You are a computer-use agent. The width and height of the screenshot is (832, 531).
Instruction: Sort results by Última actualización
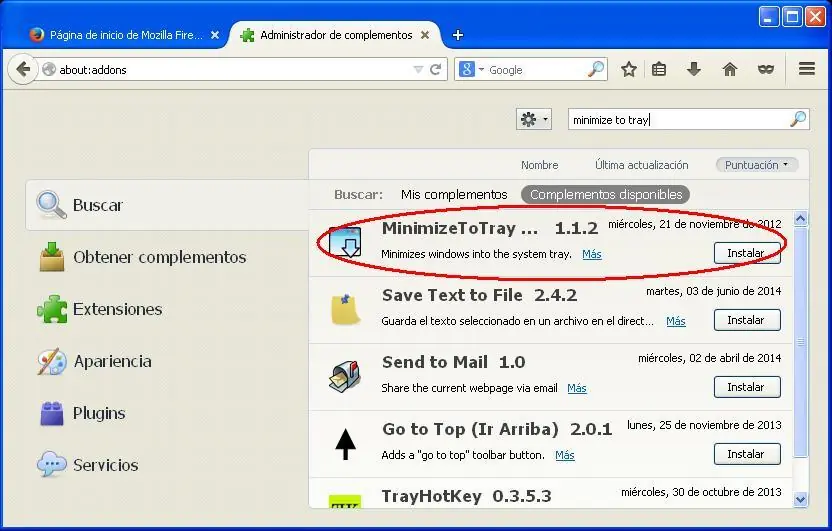642,165
